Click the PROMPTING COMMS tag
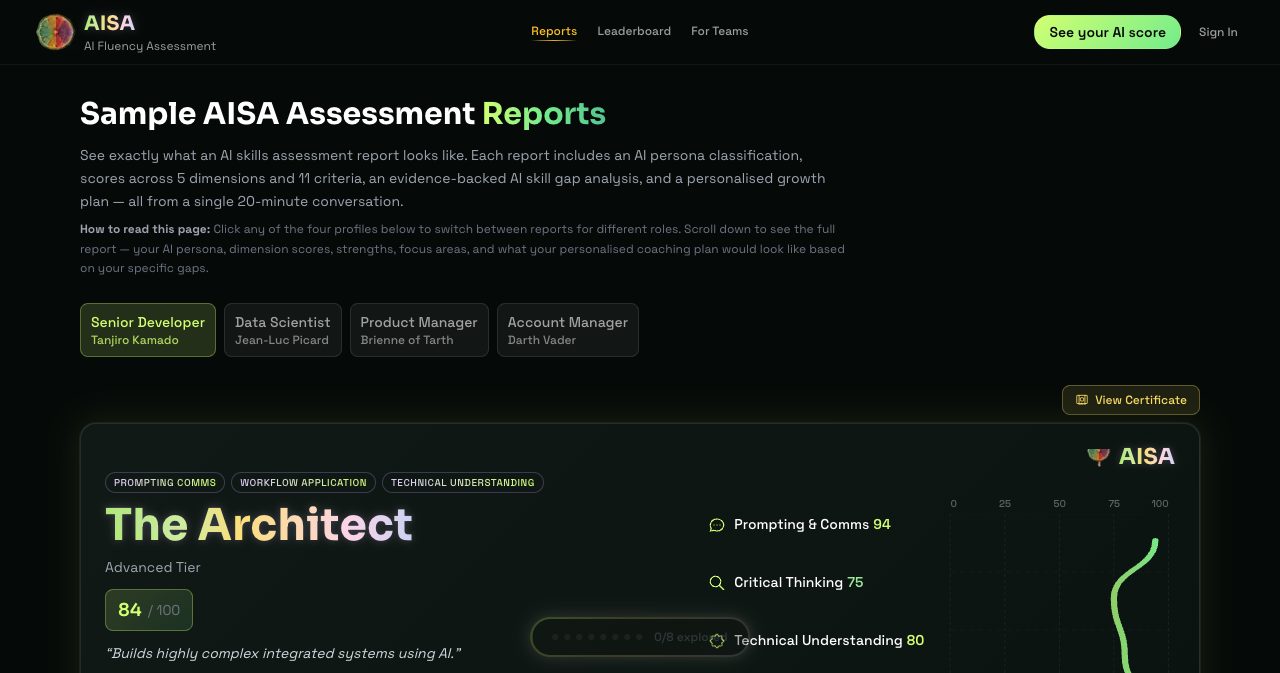Viewport: 1280px width, 673px height. [165, 483]
